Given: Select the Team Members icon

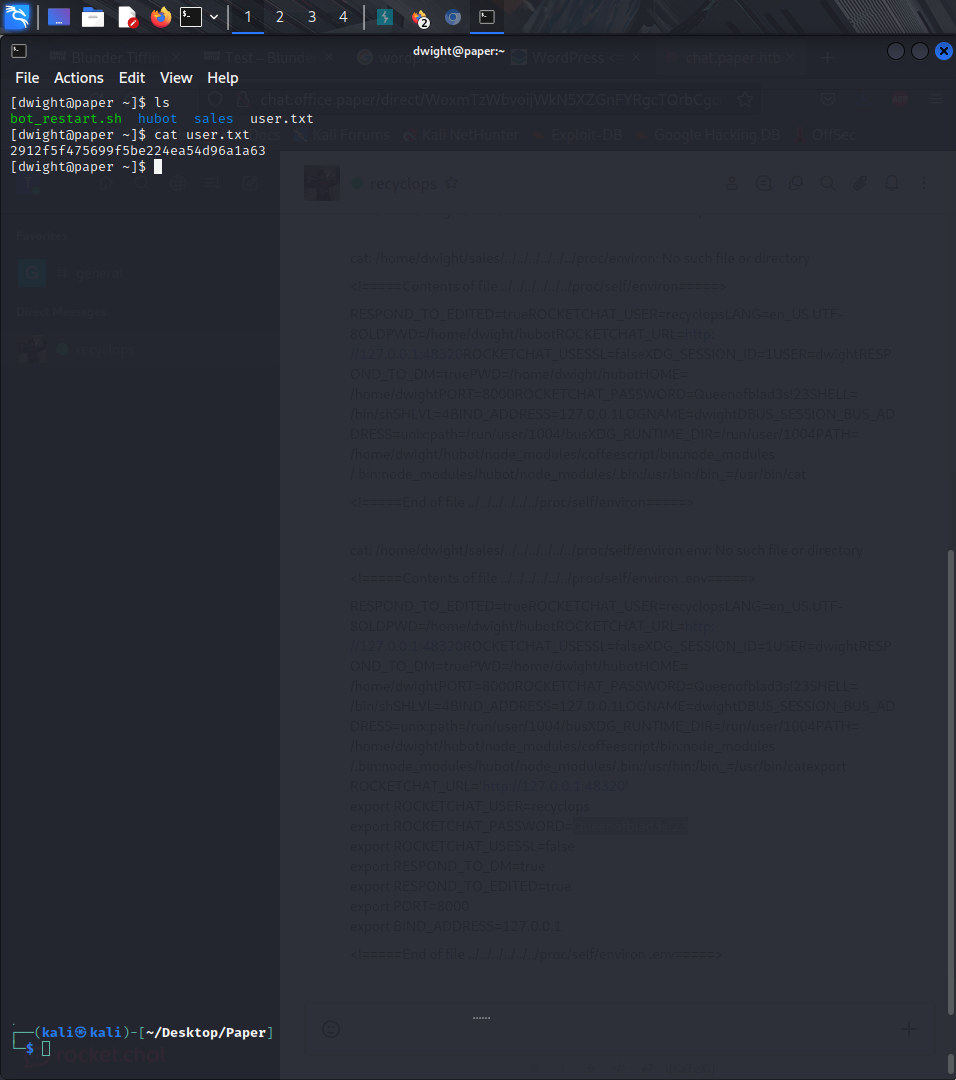Looking at the screenshot, I should (732, 183).
